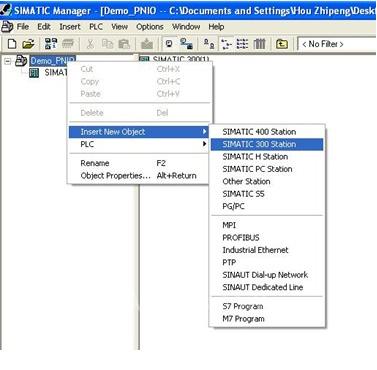The image size is (377, 370).
Task: Select Industrial Ethernet in submenu
Action: pyautogui.click(x=255, y=250)
